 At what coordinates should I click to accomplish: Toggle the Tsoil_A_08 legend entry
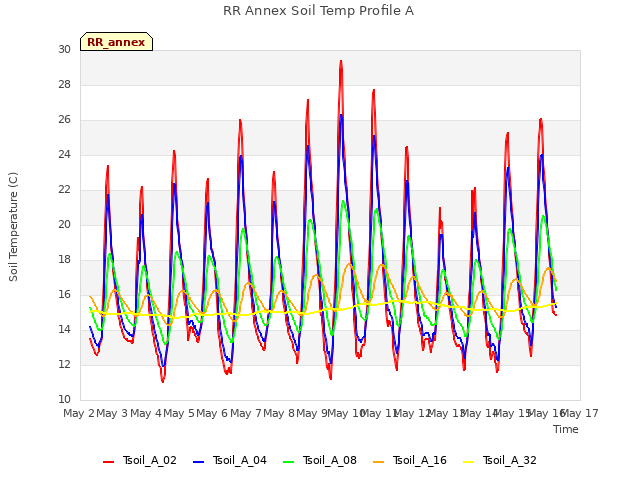(x=320, y=461)
